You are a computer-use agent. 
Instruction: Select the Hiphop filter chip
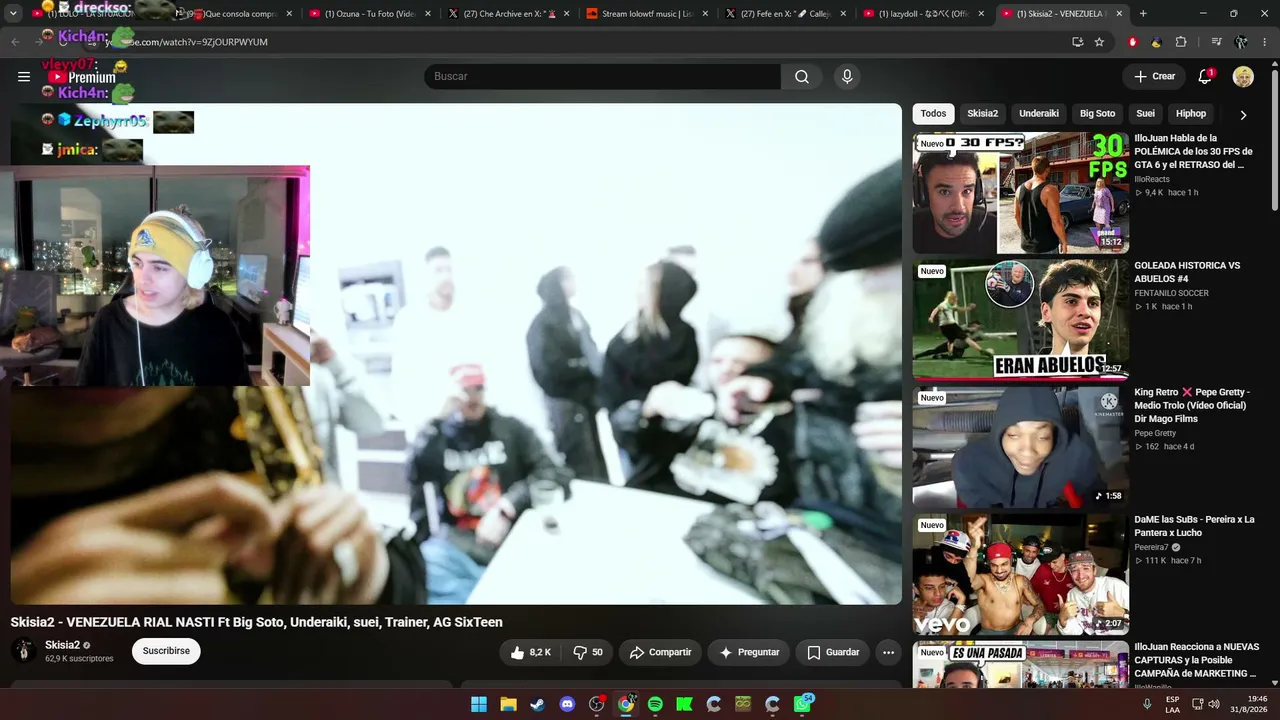[x=1191, y=114]
